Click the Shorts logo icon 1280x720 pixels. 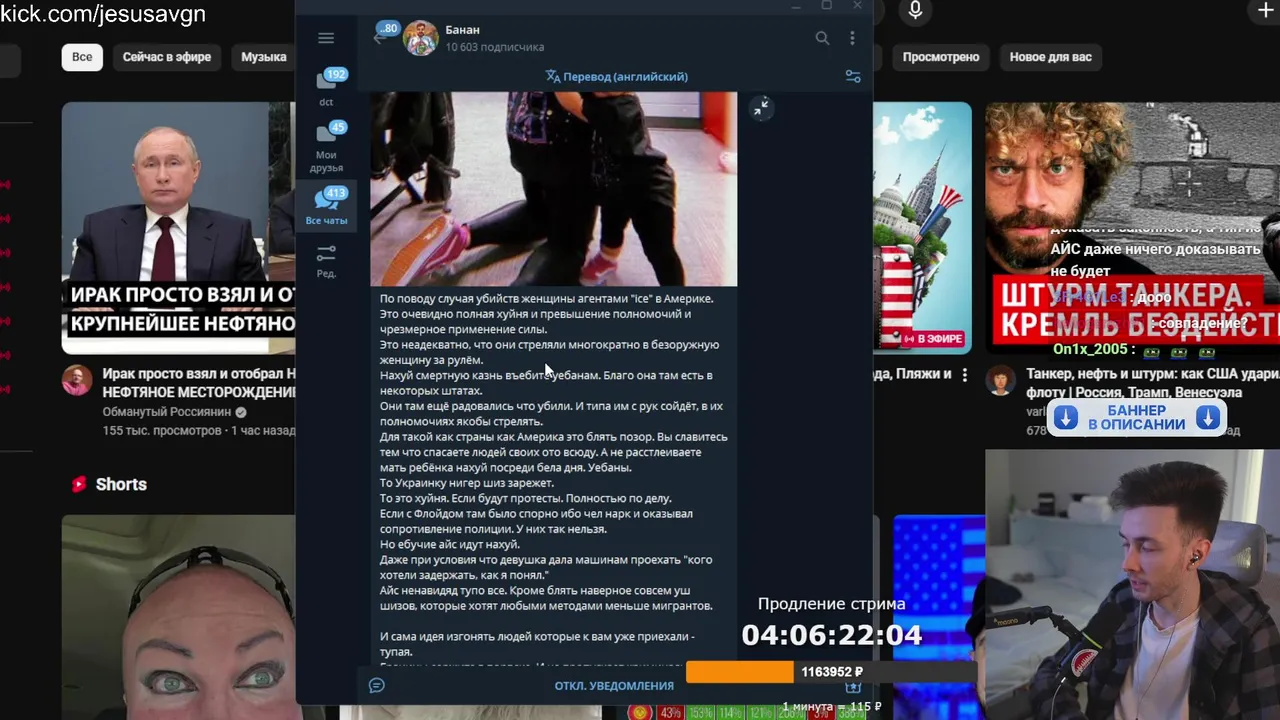coord(79,484)
